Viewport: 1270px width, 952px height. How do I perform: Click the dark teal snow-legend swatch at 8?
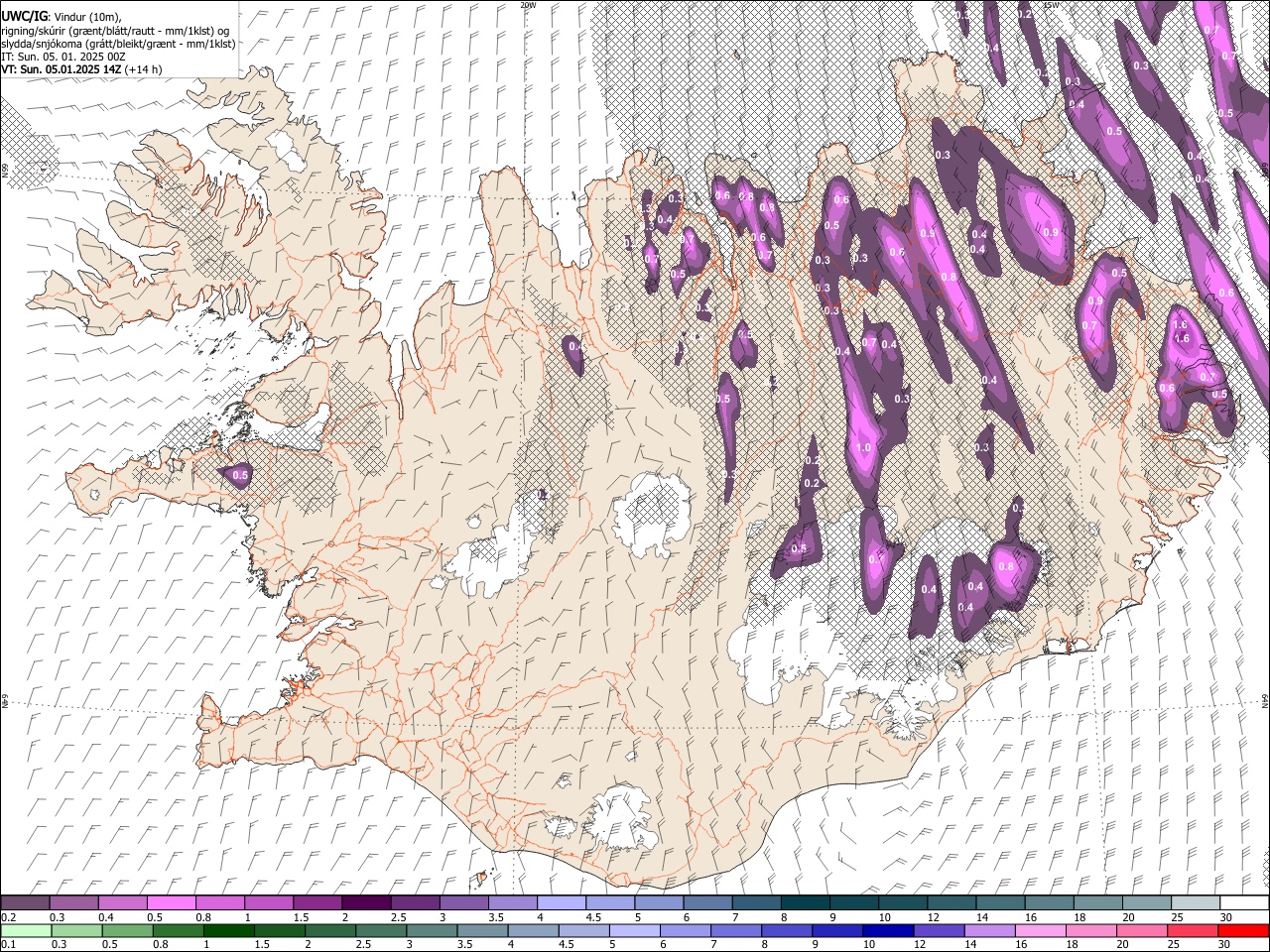click(x=804, y=902)
